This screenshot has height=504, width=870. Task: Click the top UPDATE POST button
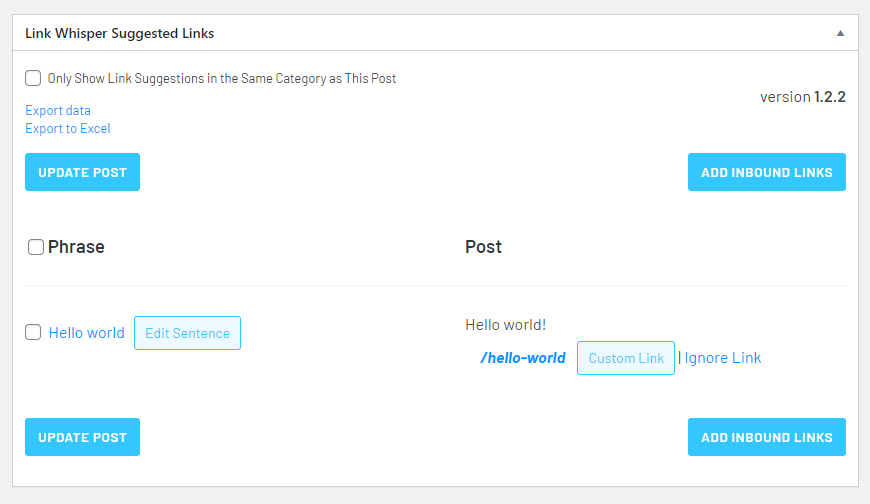click(x=82, y=172)
